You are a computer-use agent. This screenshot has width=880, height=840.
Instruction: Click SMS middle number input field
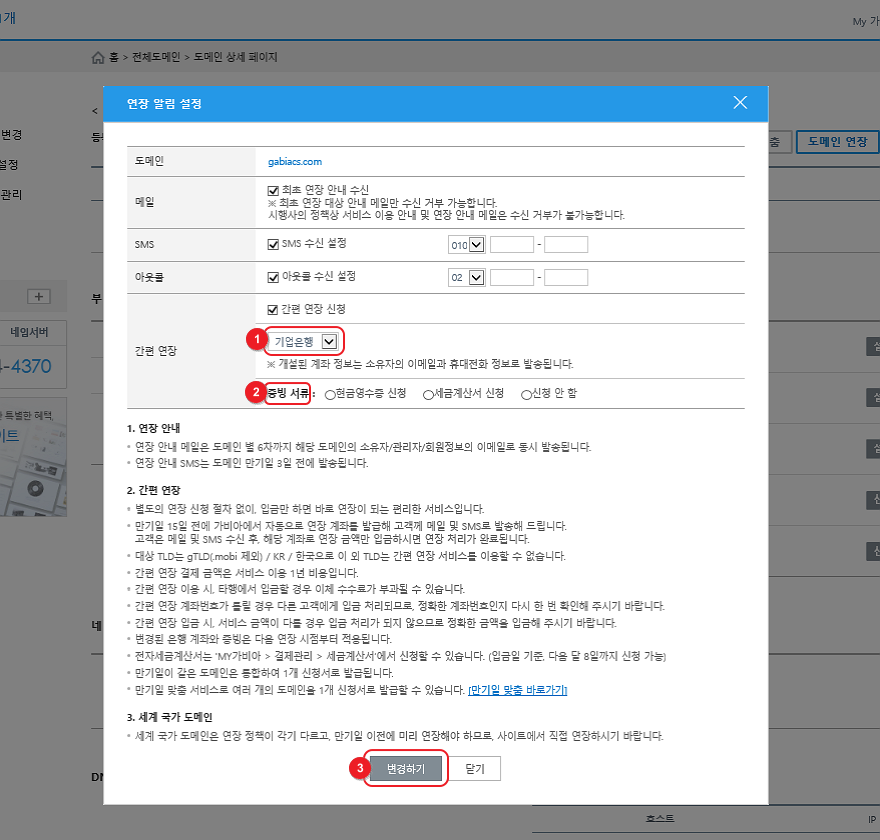[511, 245]
